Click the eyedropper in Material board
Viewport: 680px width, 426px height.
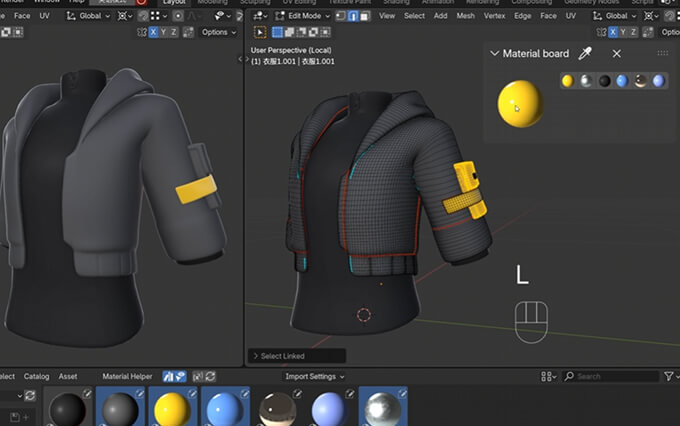click(x=586, y=54)
